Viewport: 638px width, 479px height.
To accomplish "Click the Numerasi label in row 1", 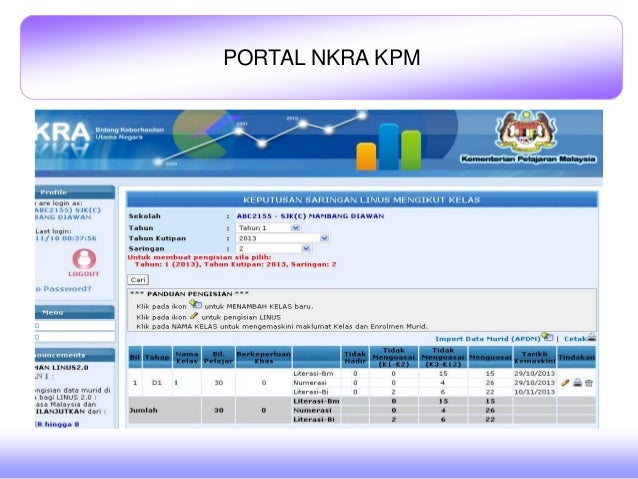I will coord(310,383).
